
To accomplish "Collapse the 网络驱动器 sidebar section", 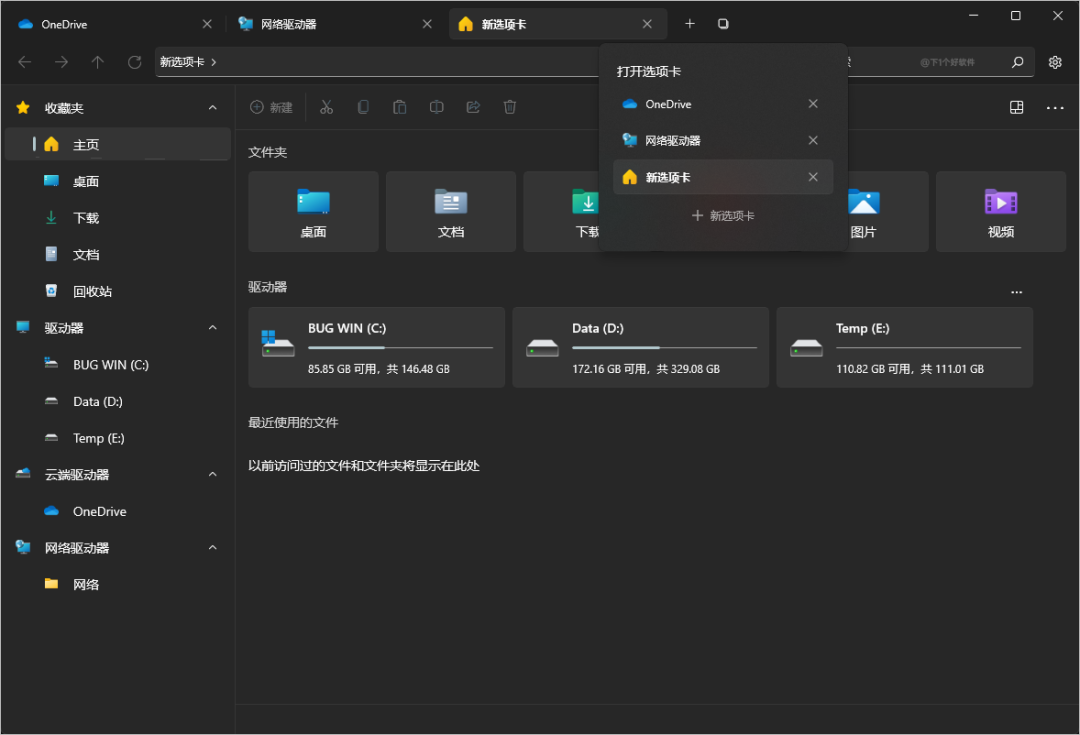I will [212, 548].
